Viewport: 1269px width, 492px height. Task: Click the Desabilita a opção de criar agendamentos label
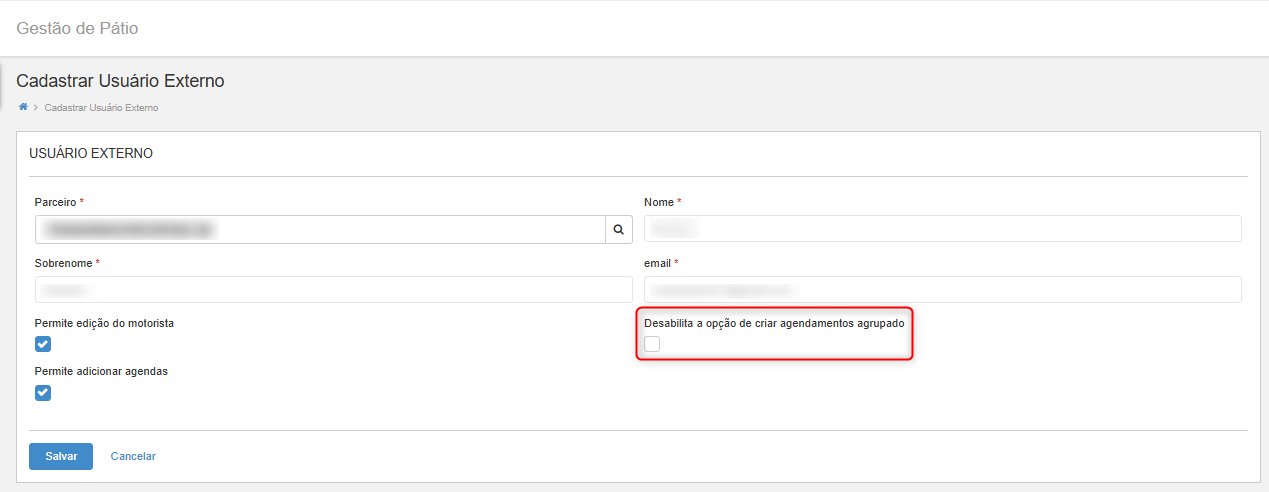774,323
